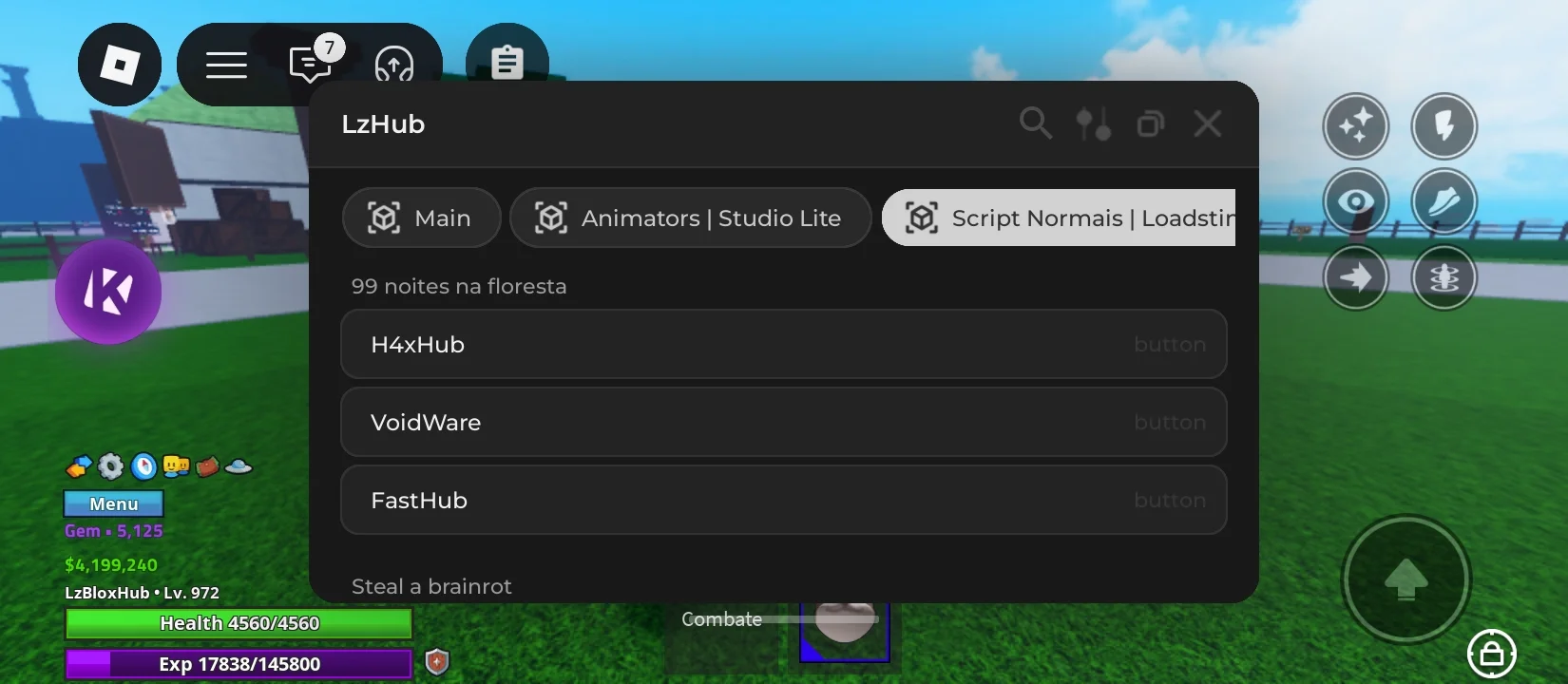Click the $4,199,240 money counter

(111, 565)
